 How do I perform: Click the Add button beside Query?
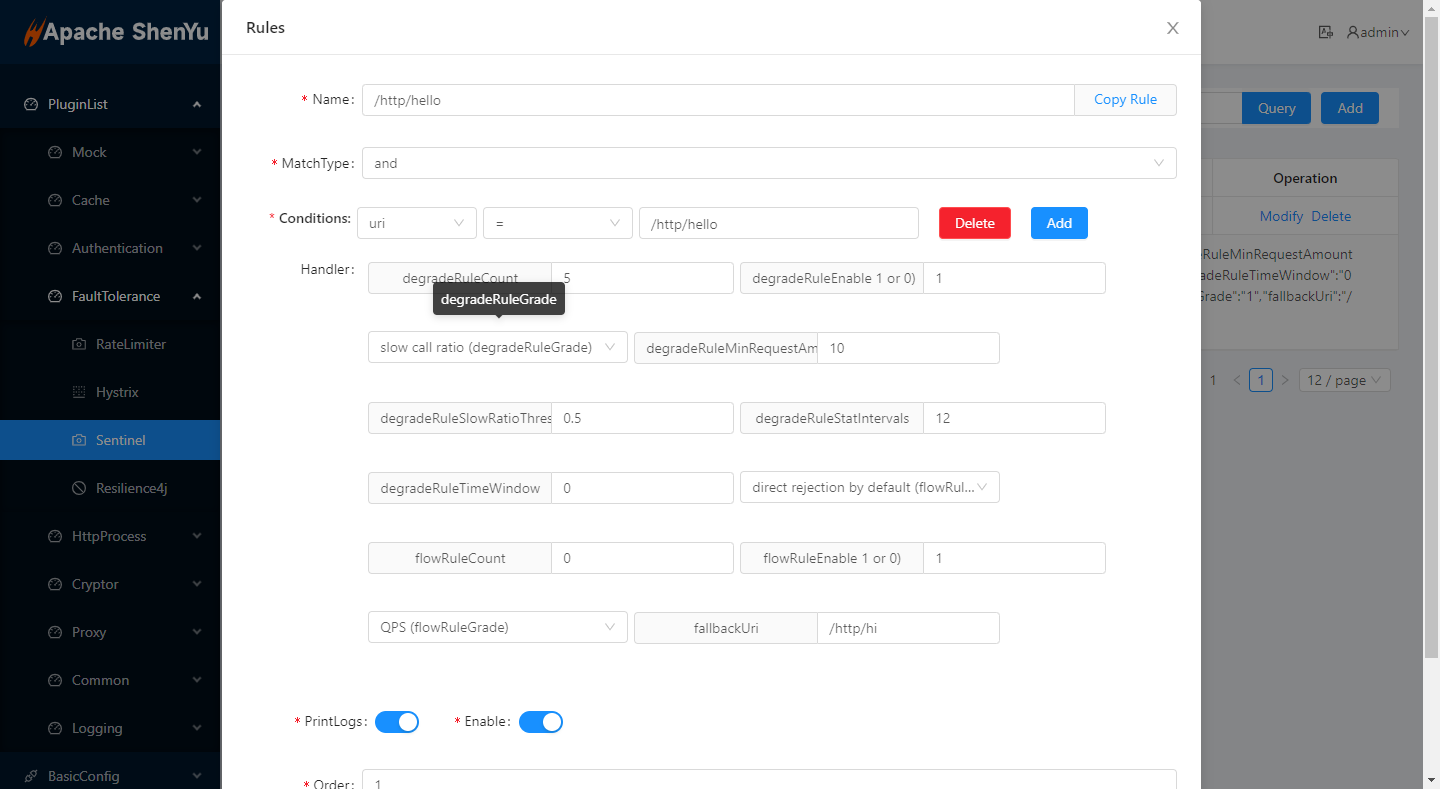[x=1350, y=108]
